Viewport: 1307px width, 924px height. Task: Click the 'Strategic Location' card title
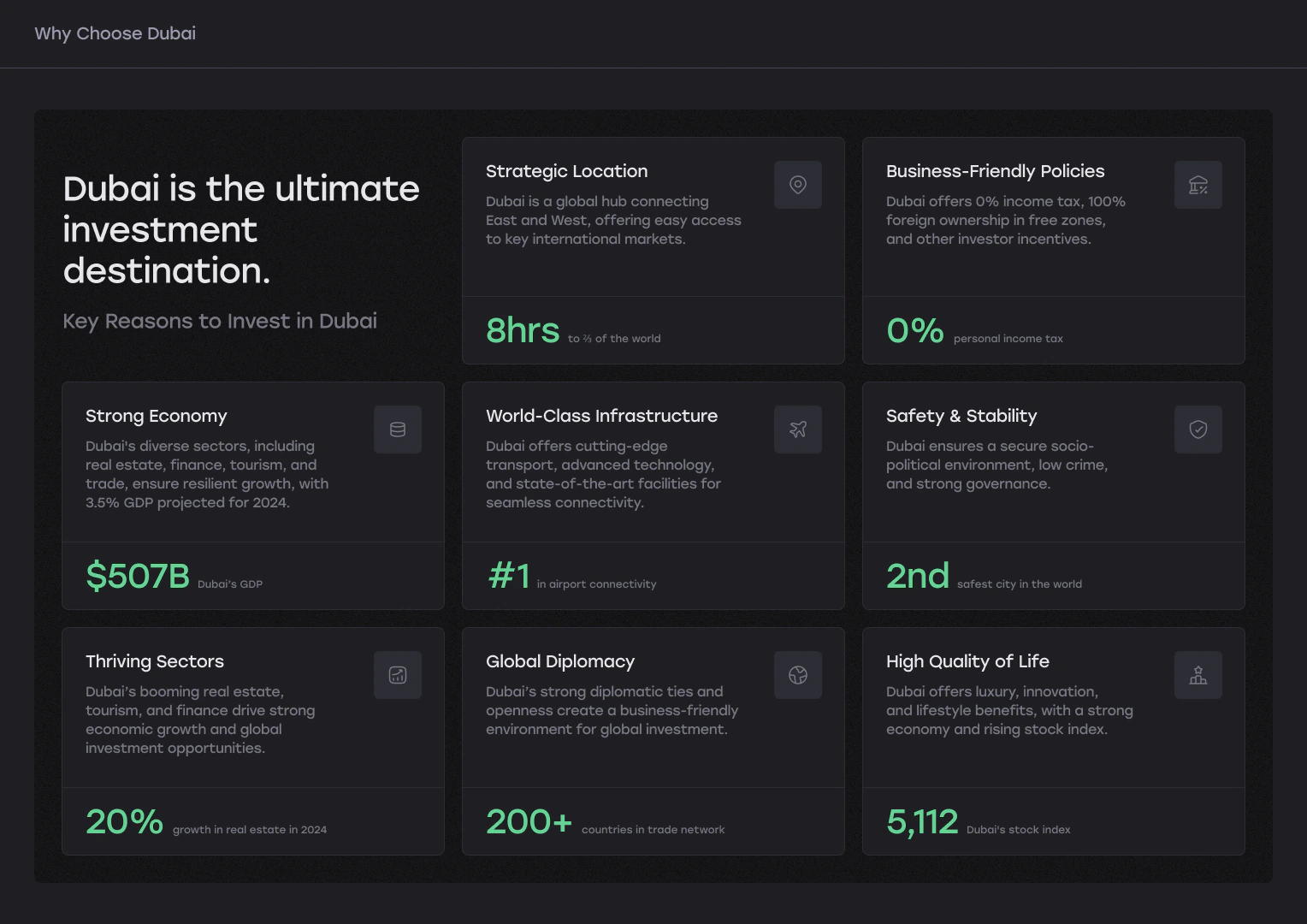pyautogui.click(x=567, y=171)
